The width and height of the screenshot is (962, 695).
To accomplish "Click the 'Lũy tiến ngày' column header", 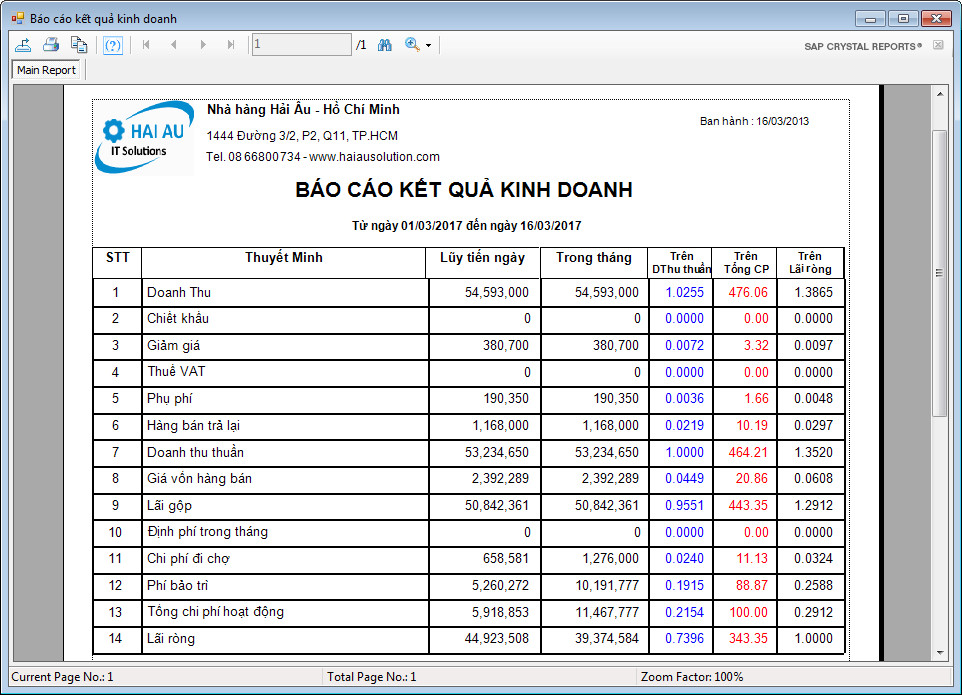I will pos(482,258).
